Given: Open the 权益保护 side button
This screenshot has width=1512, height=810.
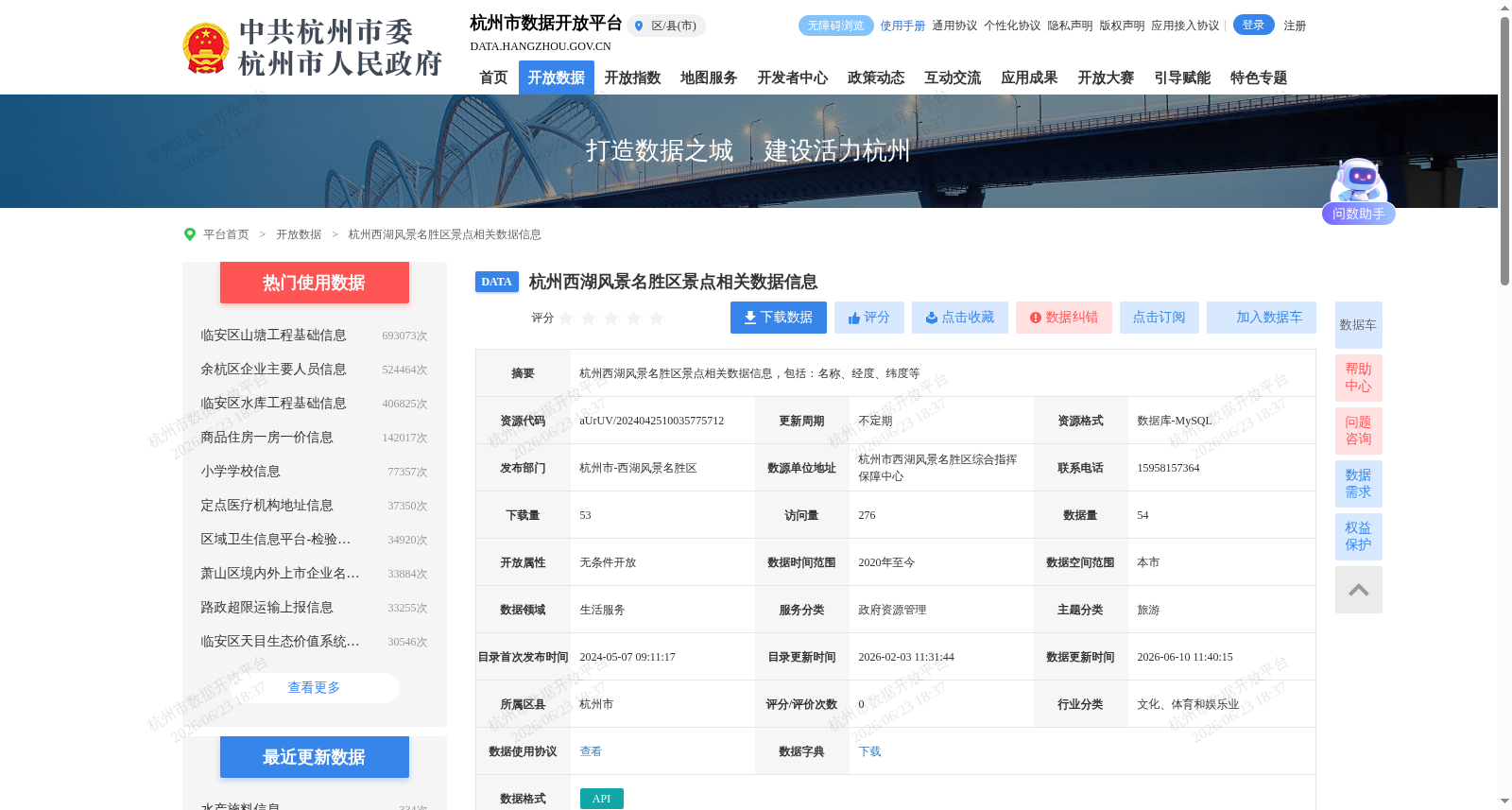Looking at the screenshot, I should pyautogui.click(x=1359, y=537).
